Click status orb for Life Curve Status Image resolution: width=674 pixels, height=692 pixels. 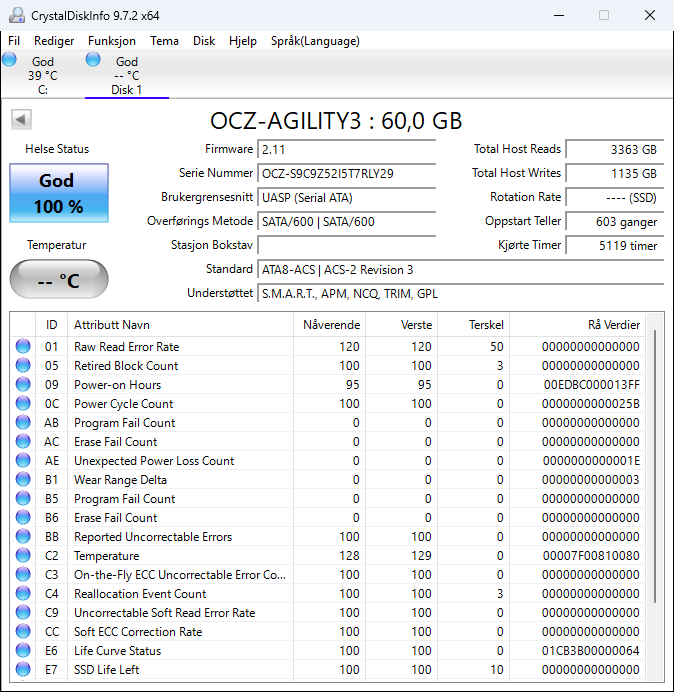pos(23,650)
